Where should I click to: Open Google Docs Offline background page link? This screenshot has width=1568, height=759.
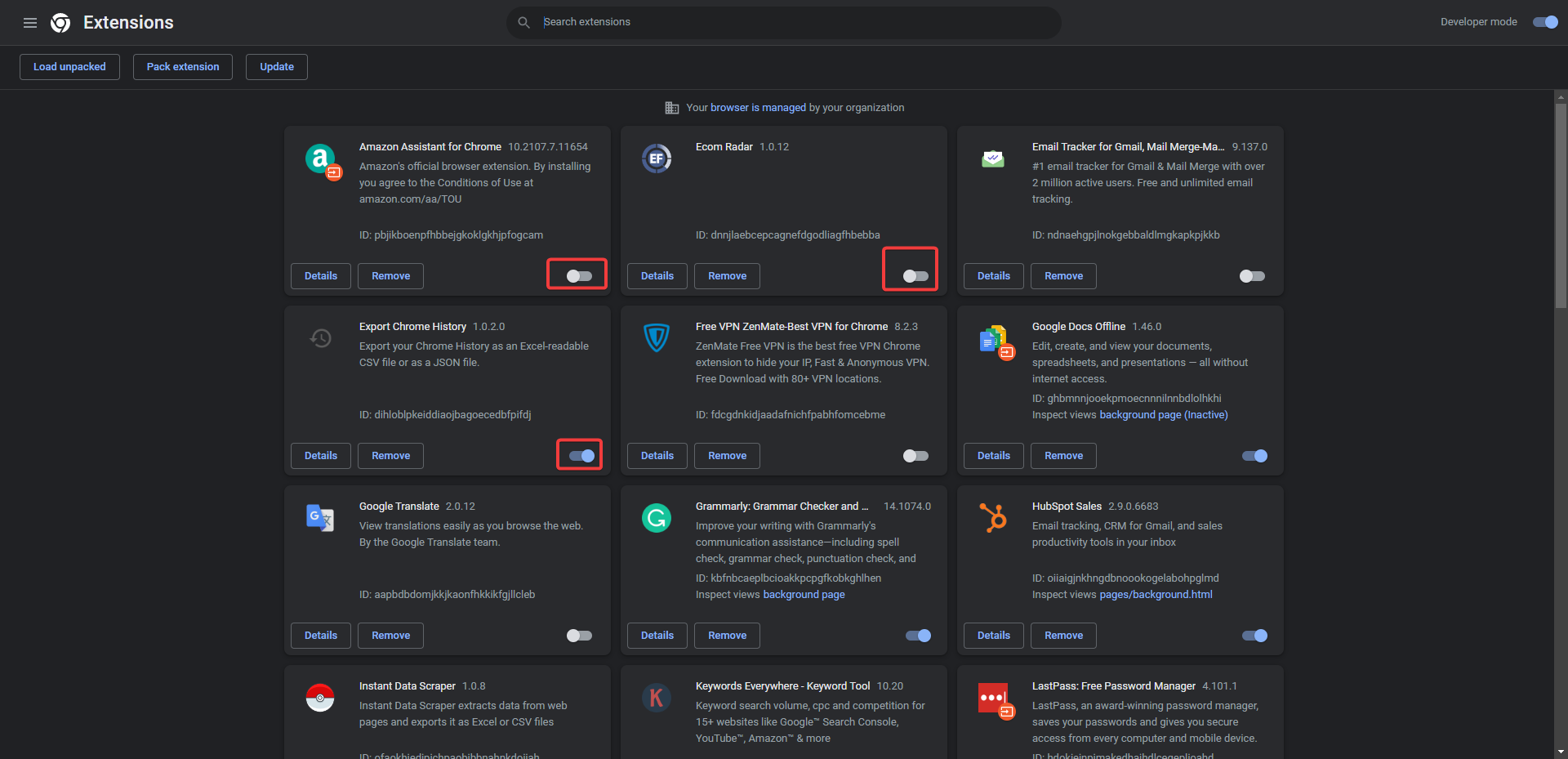click(1164, 415)
